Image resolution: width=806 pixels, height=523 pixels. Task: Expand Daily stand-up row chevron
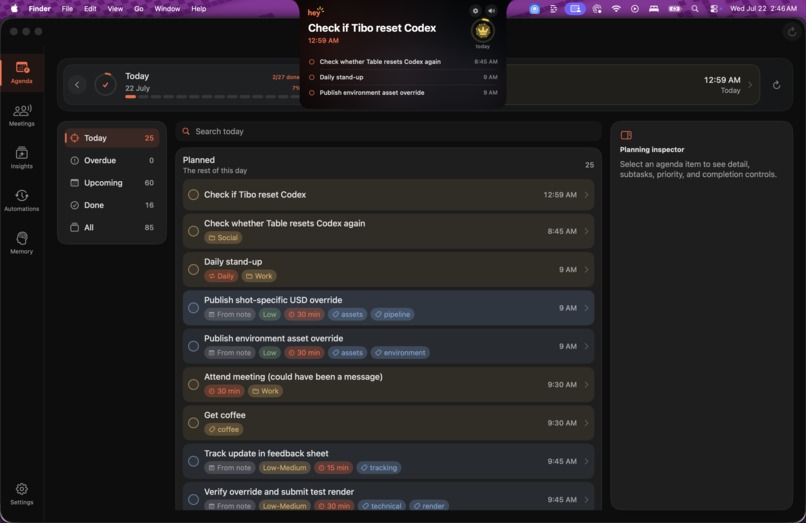pyautogui.click(x=587, y=269)
